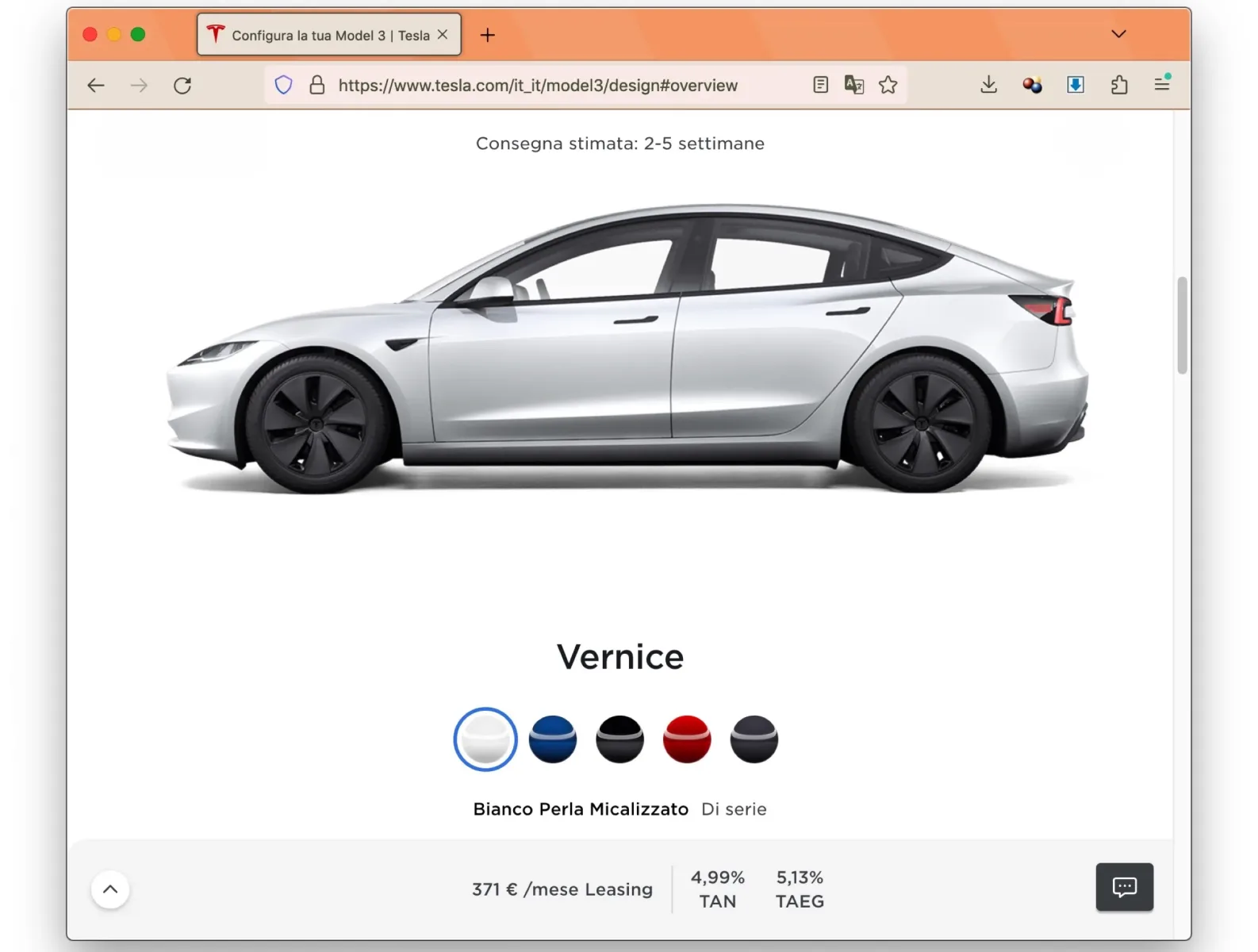Click the blue download arrow extension

pos(1076,85)
